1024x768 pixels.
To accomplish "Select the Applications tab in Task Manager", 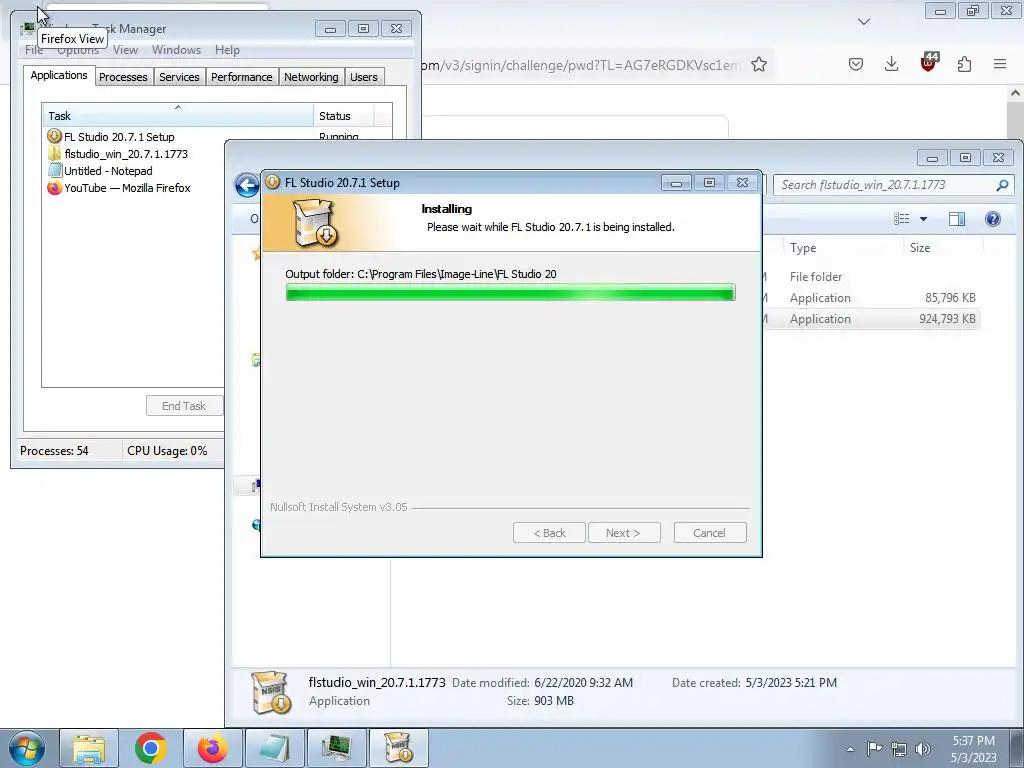I will pyautogui.click(x=59, y=75).
